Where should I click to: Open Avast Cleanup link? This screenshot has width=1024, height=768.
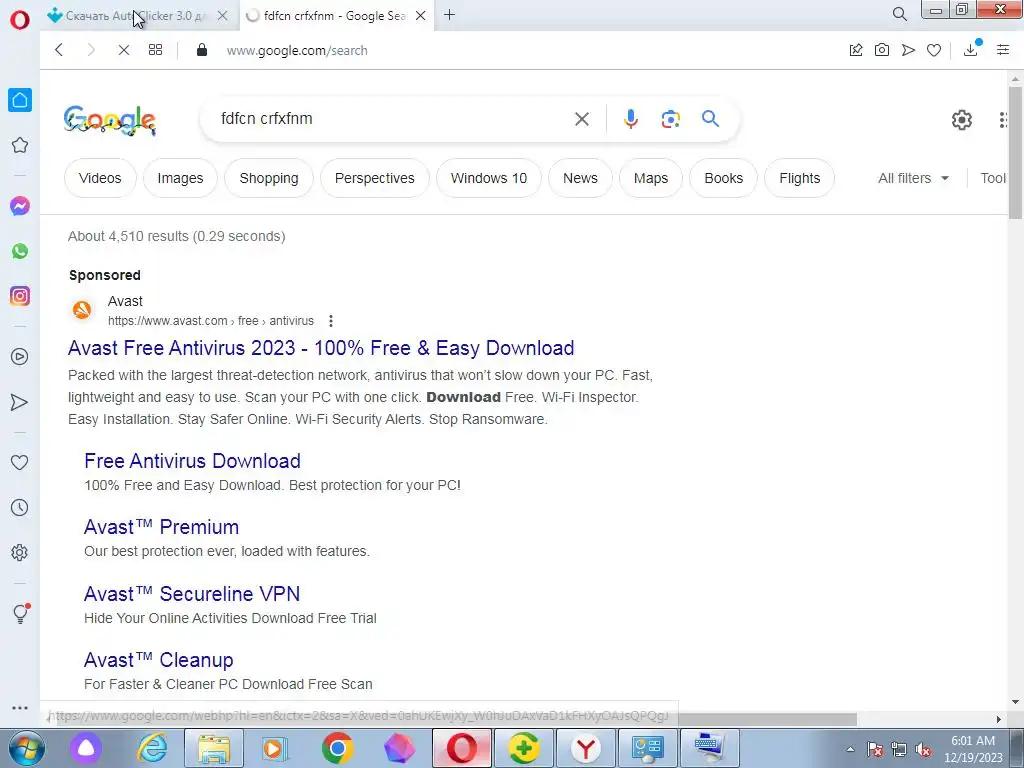click(x=159, y=660)
